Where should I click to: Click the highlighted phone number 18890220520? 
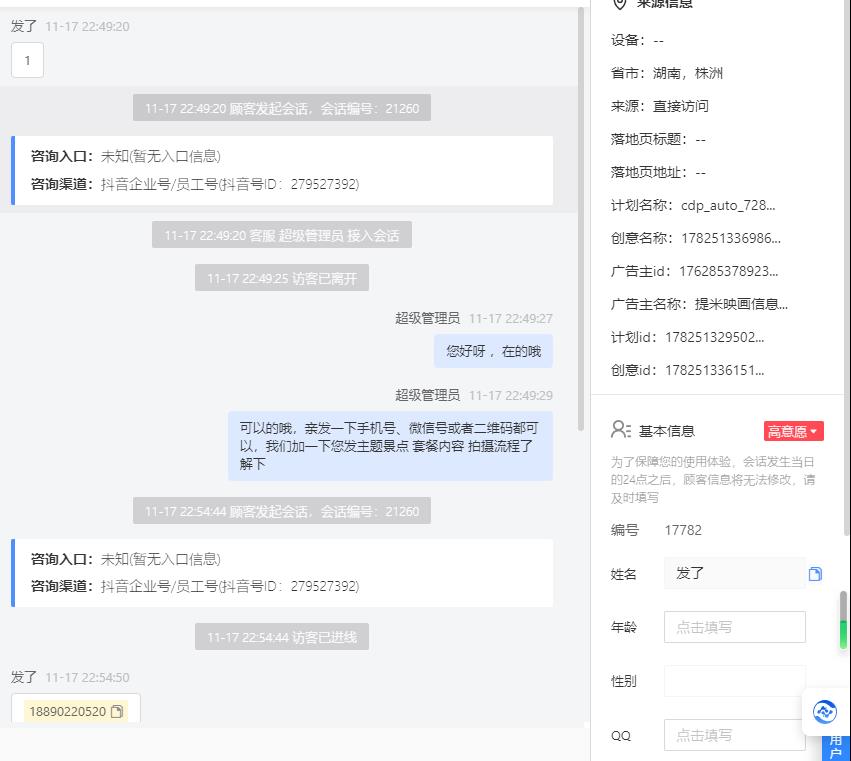point(67,712)
